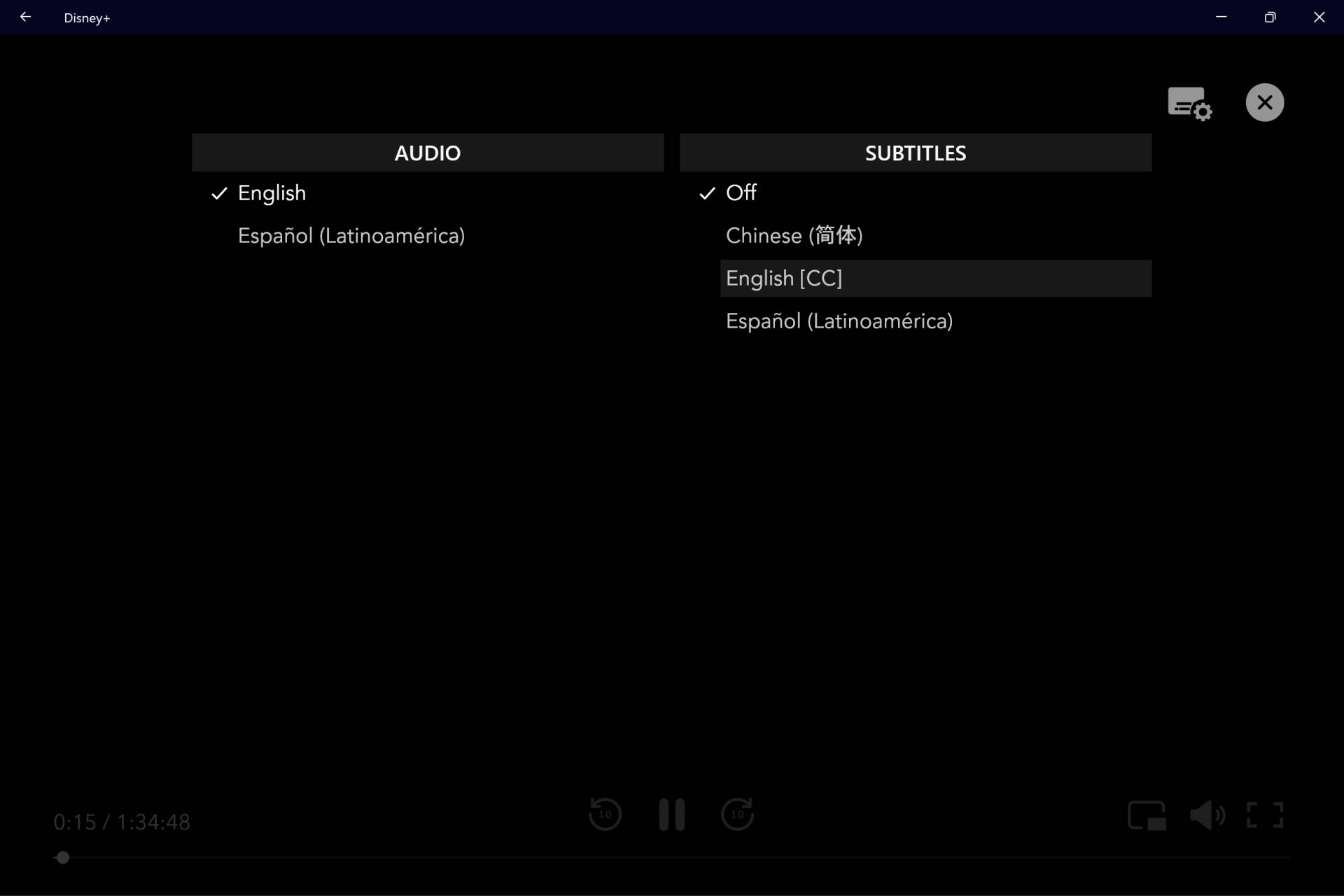Choose Español (Latinoamérica) subtitles
The width and height of the screenshot is (1344, 896).
(839, 321)
